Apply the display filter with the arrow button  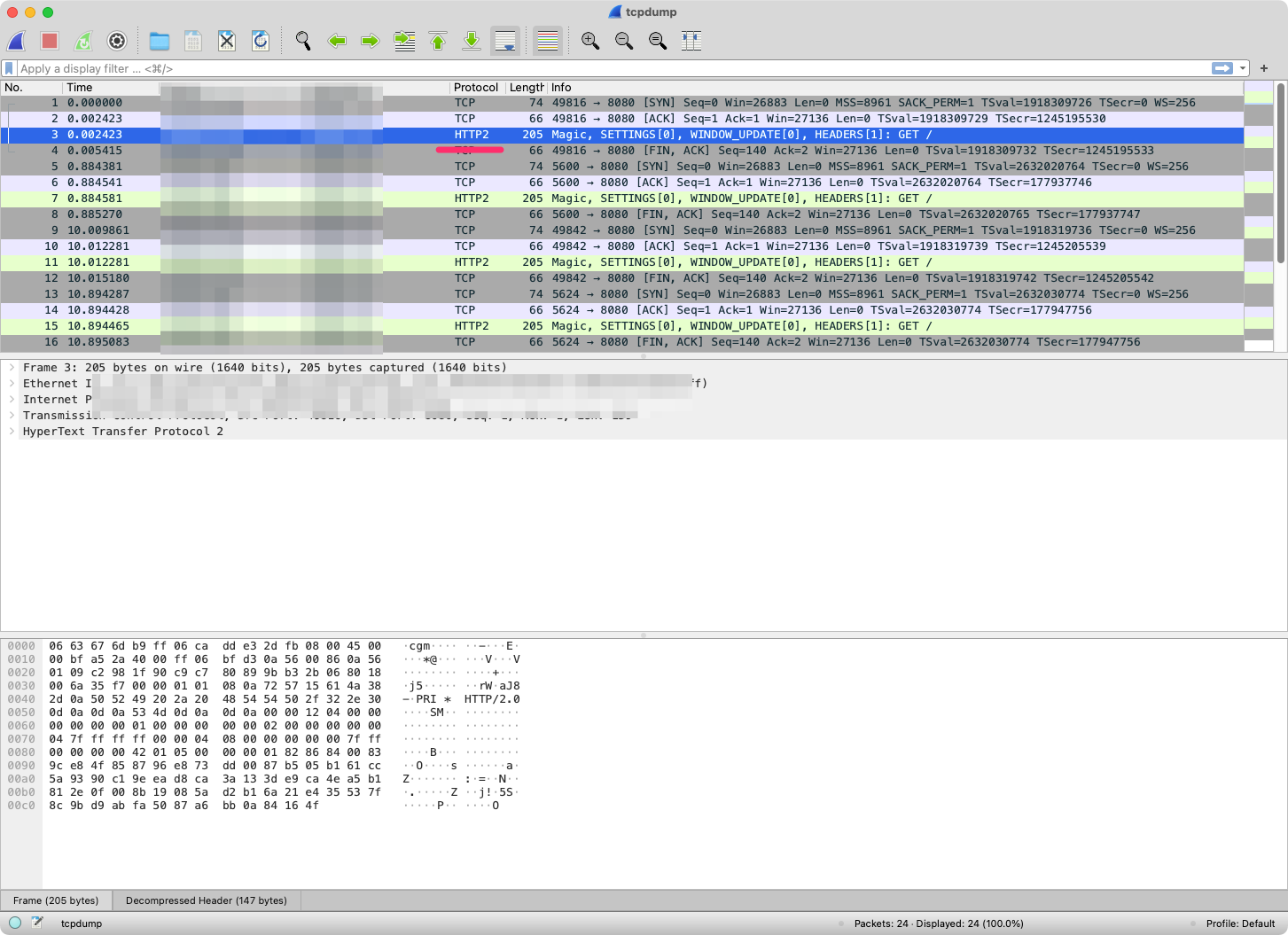[1222, 68]
